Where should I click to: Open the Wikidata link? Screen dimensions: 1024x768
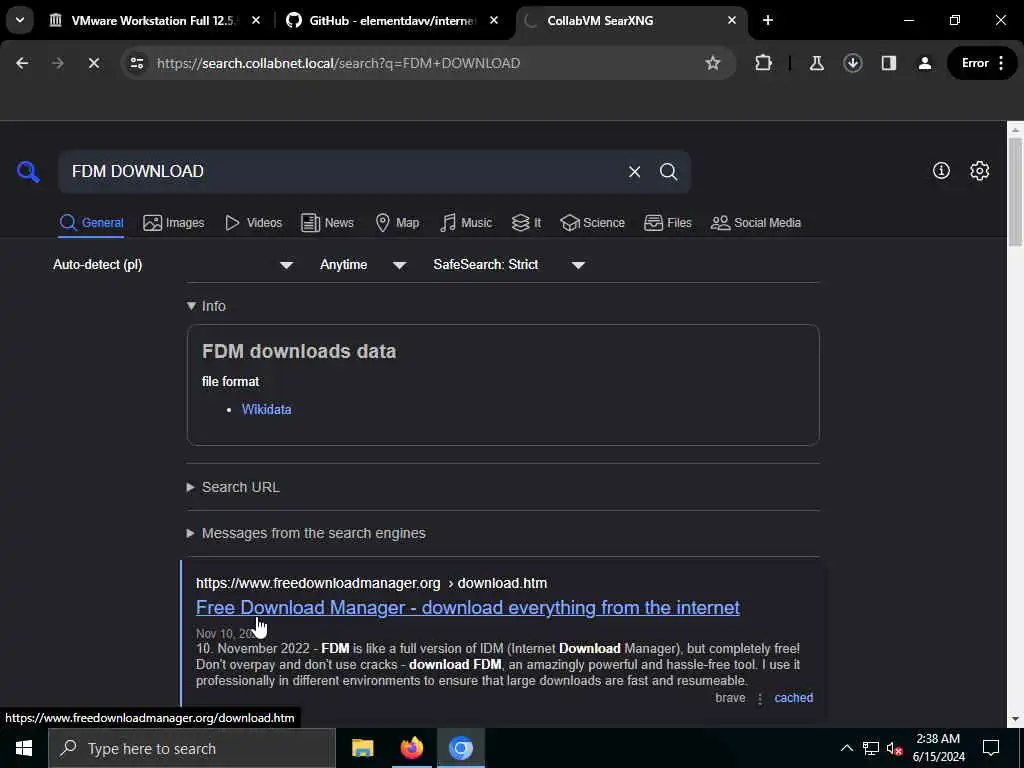[266, 409]
